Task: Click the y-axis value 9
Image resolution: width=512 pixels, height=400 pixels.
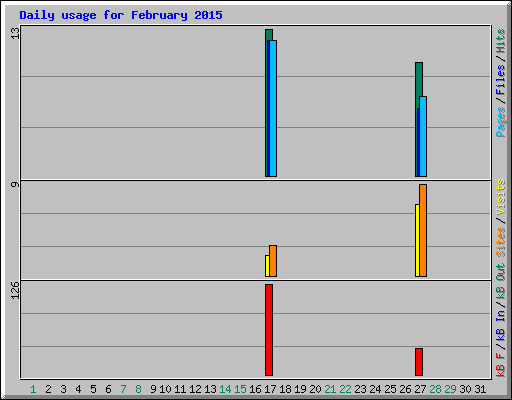Action: (x=15, y=184)
